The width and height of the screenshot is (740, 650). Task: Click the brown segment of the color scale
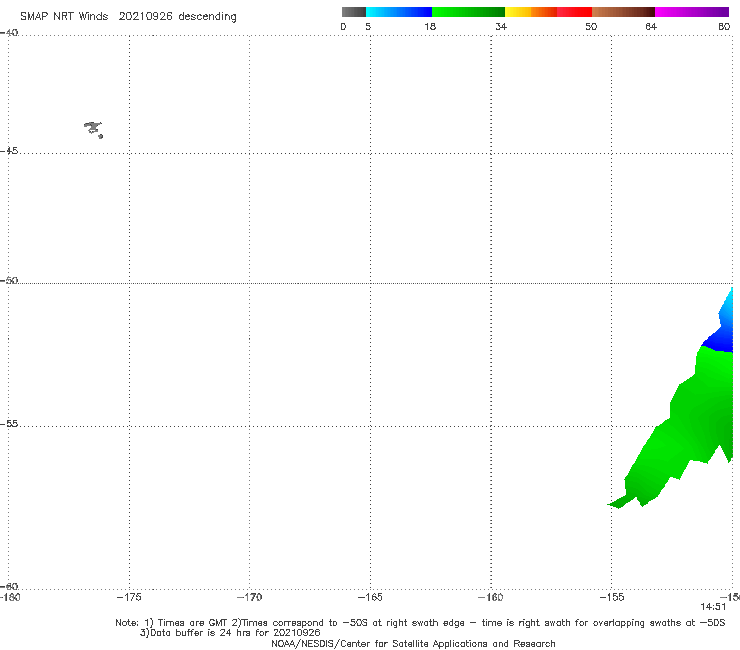click(x=623, y=12)
